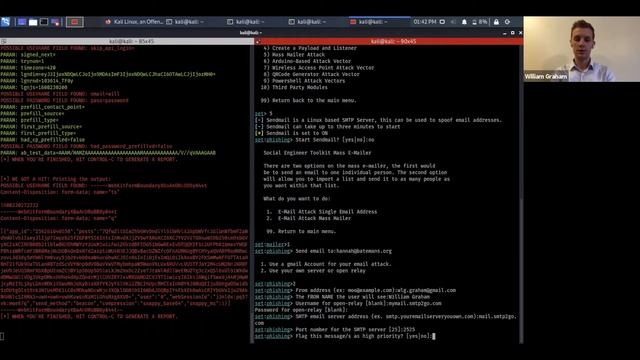Click '10) Third Party Modules' line
The width and height of the screenshot is (640, 360).
click(294, 87)
